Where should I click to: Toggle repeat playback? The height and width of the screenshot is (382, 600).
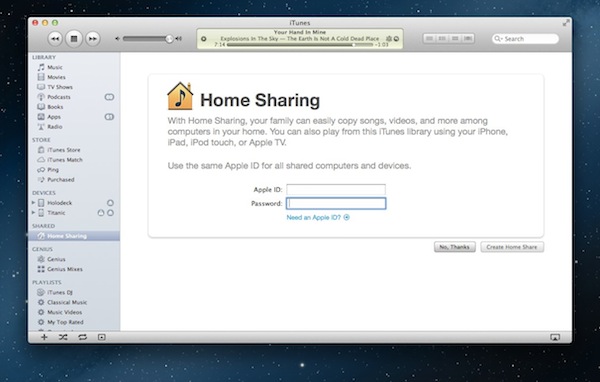pos(82,337)
